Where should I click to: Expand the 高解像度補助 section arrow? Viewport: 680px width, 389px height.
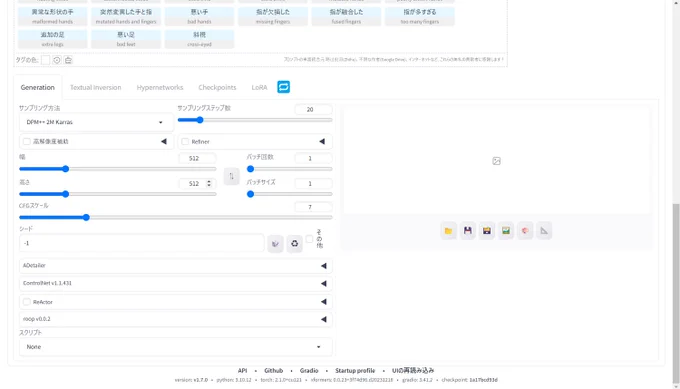(x=164, y=141)
